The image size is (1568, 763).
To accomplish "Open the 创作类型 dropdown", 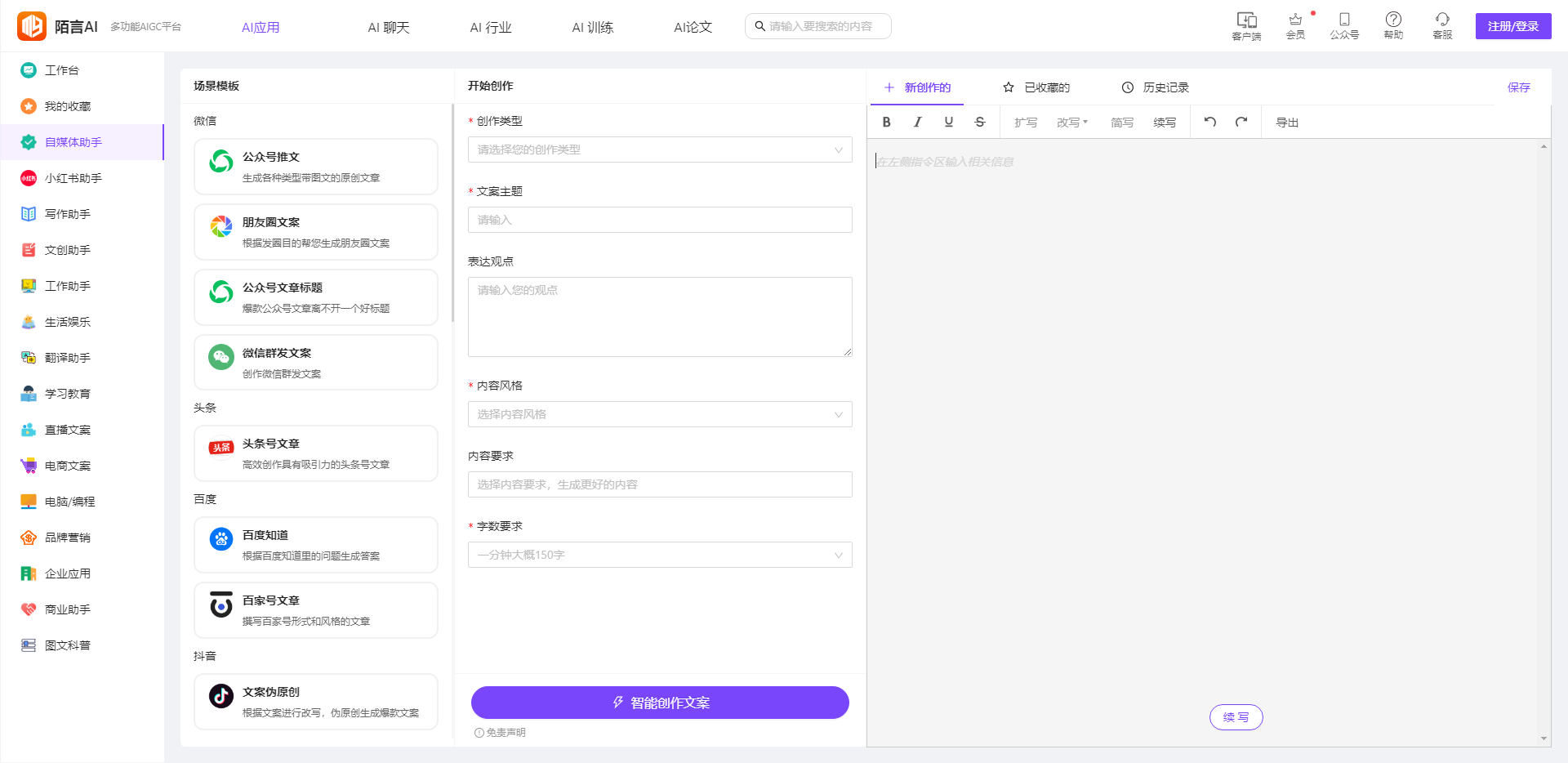I will [660, 149].
